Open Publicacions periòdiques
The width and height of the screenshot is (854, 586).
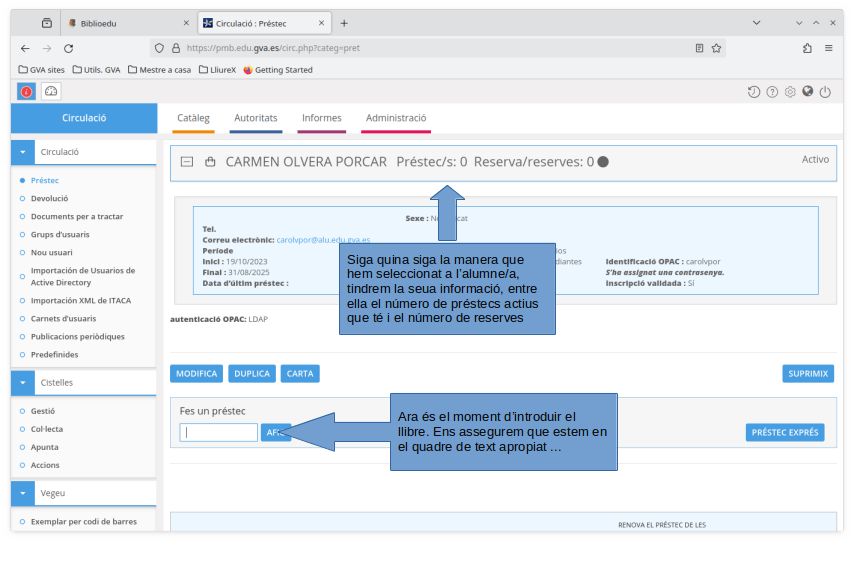(78, 337)
